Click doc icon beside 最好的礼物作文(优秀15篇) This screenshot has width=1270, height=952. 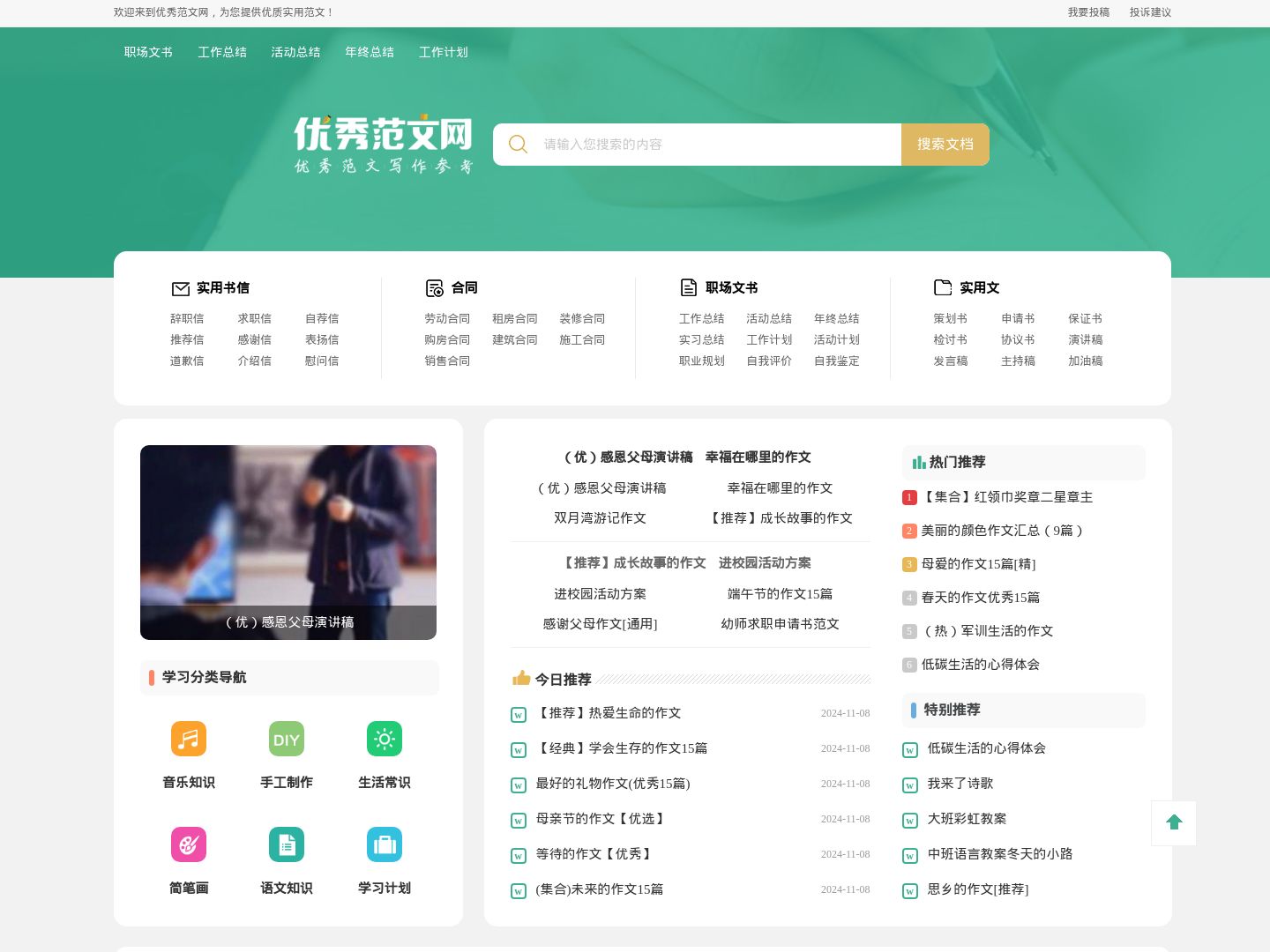519,785
